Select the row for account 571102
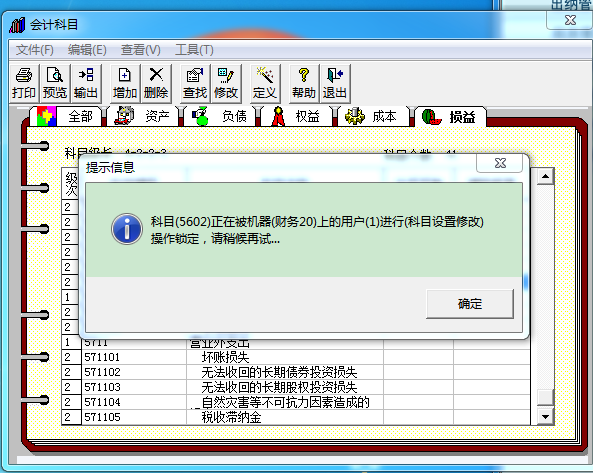This screenshot has width=593, height=473. click(x=296, y=372)
